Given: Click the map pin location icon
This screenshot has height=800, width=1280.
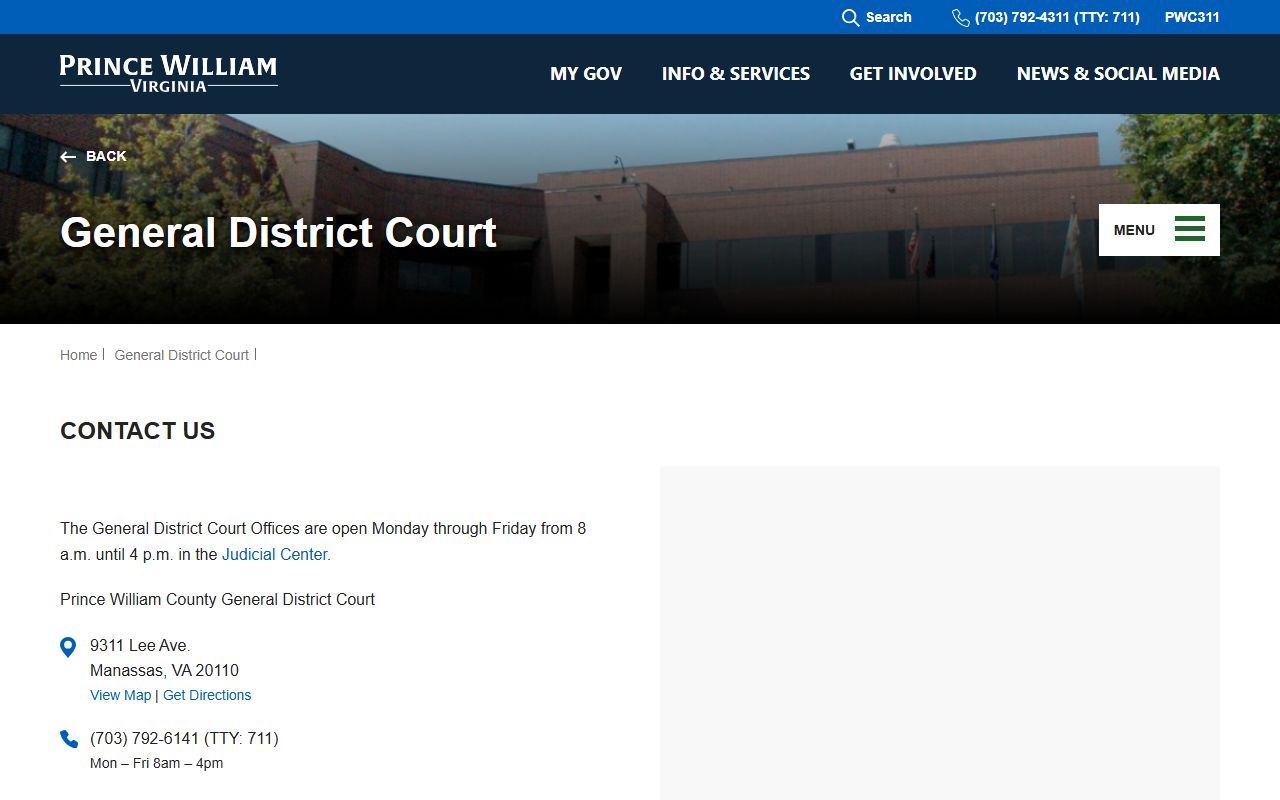Looking at the screenshot, I should click(x=68, y=647).
